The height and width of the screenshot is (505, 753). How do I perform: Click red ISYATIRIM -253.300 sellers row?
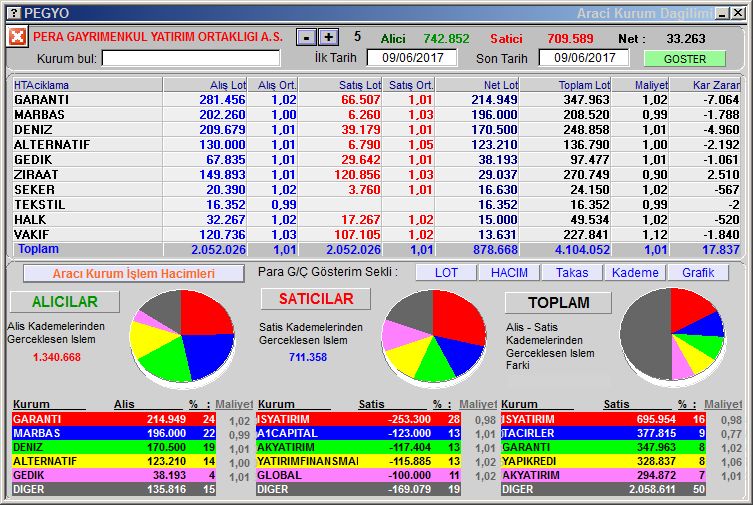coord(358,419)
